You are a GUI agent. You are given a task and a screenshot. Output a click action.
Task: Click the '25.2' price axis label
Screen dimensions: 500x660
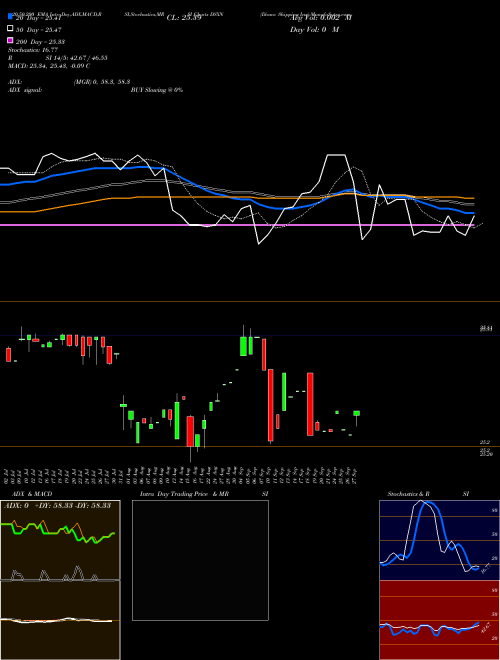tap(485, 442)
